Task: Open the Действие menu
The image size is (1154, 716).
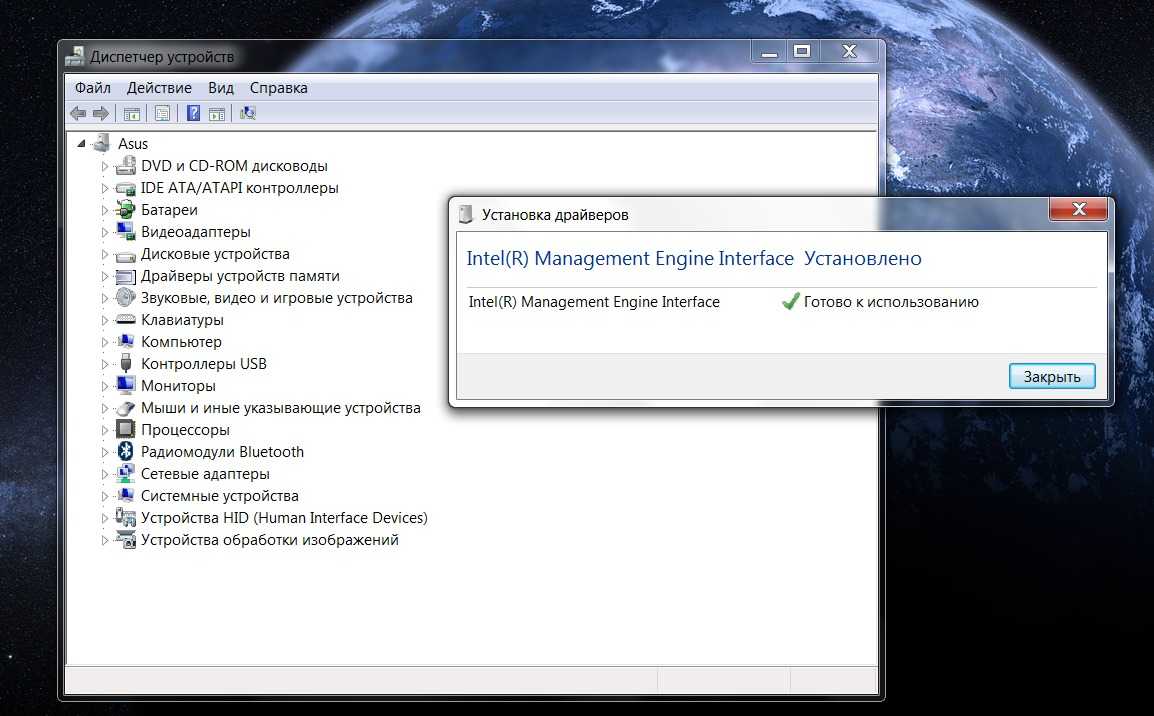Action: coord(159,88)
